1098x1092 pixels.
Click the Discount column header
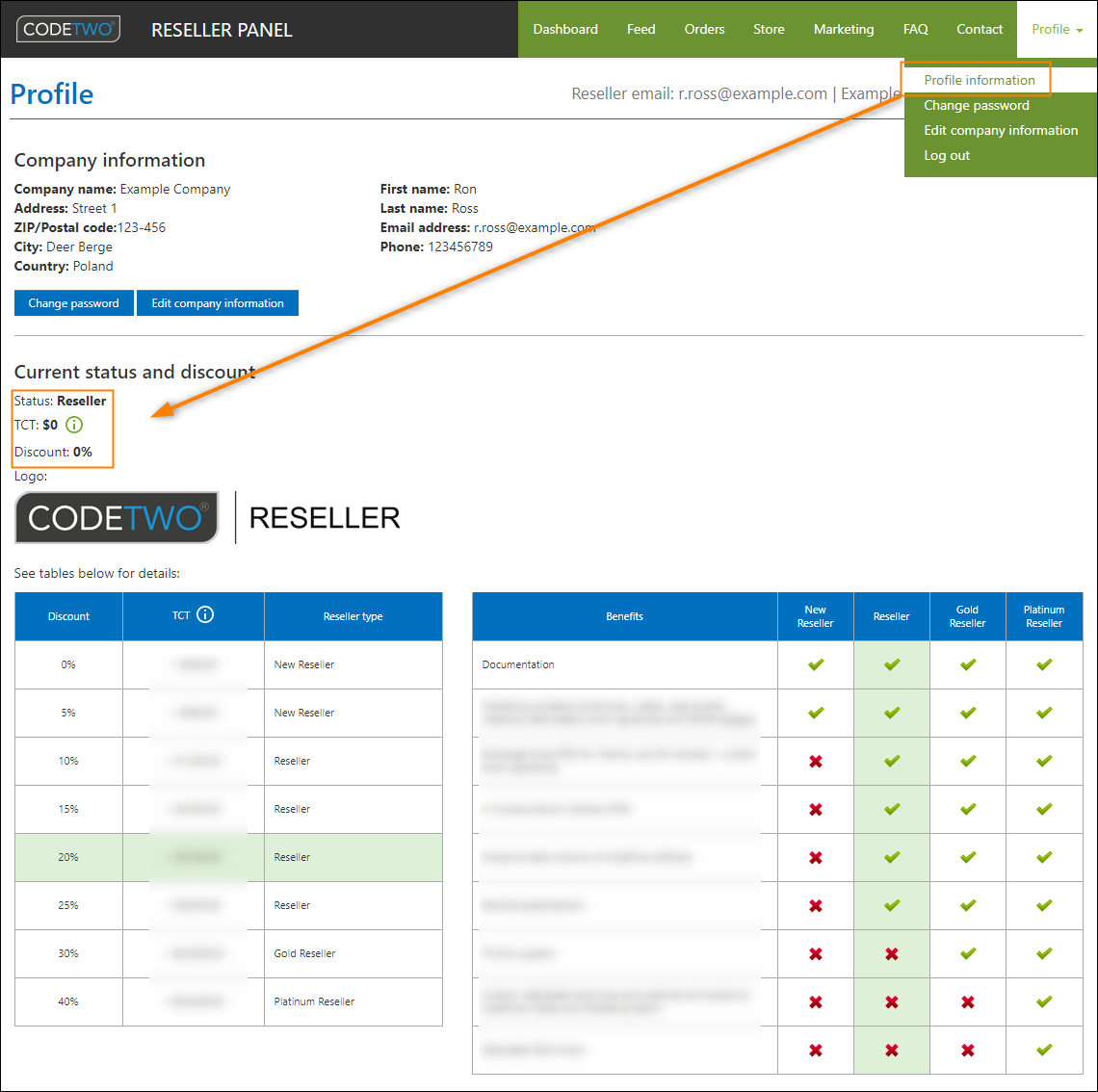68,616
